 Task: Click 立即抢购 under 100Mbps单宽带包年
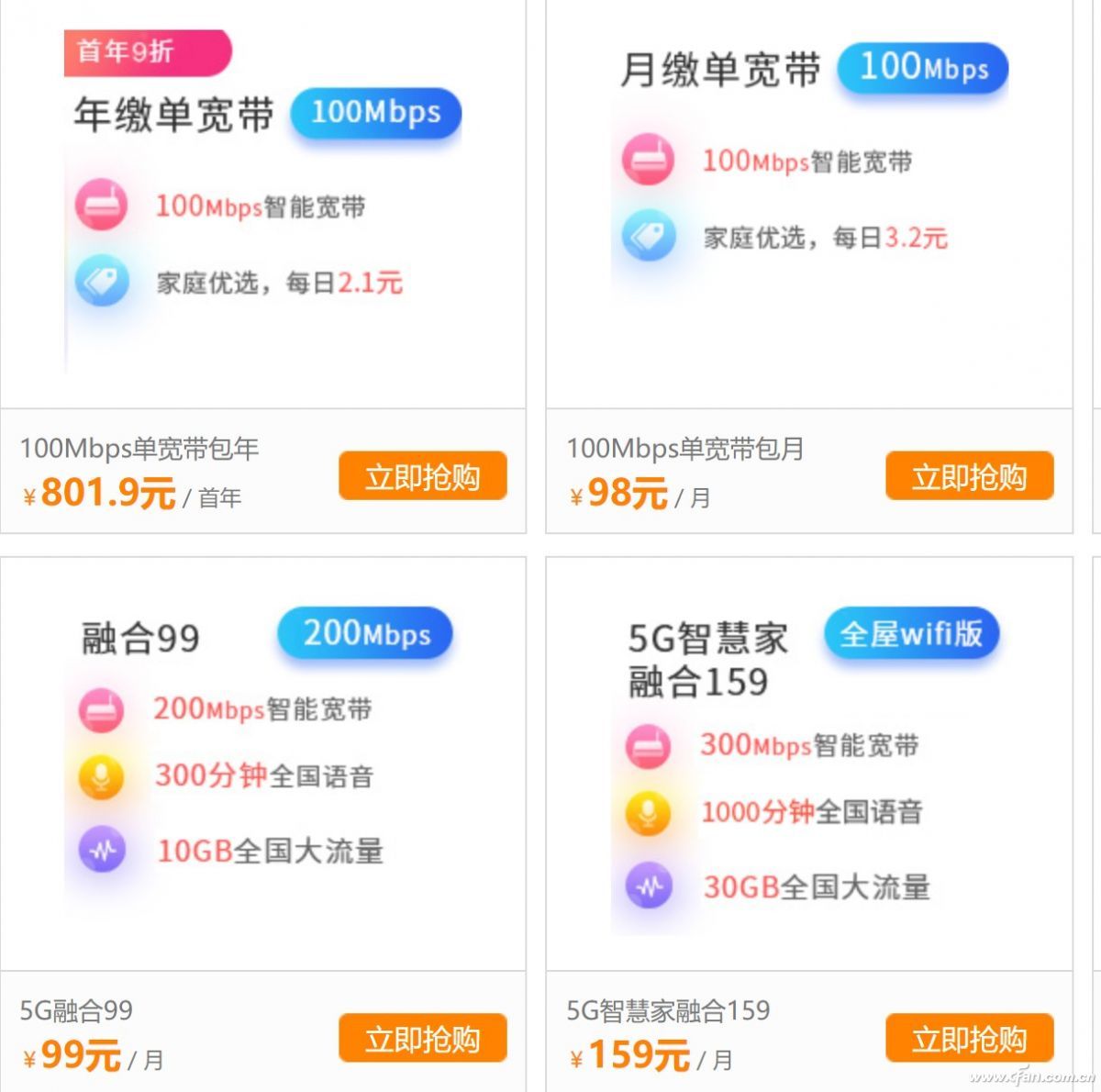(422, 476)
